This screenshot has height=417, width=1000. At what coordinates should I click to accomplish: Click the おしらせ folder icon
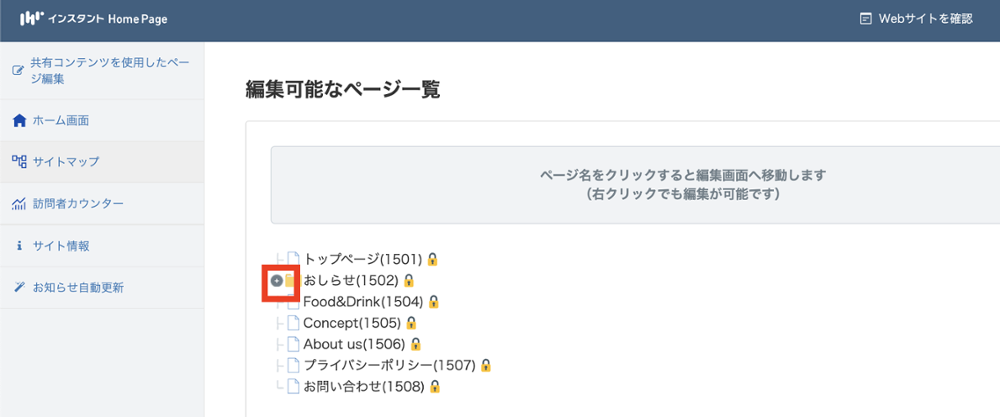(x=290, y=280)
